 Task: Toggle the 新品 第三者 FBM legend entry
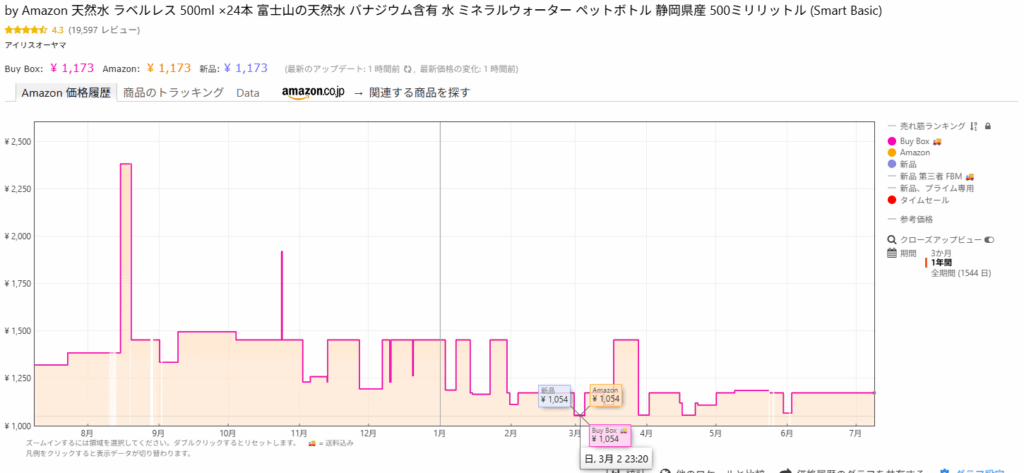(931, 176)
